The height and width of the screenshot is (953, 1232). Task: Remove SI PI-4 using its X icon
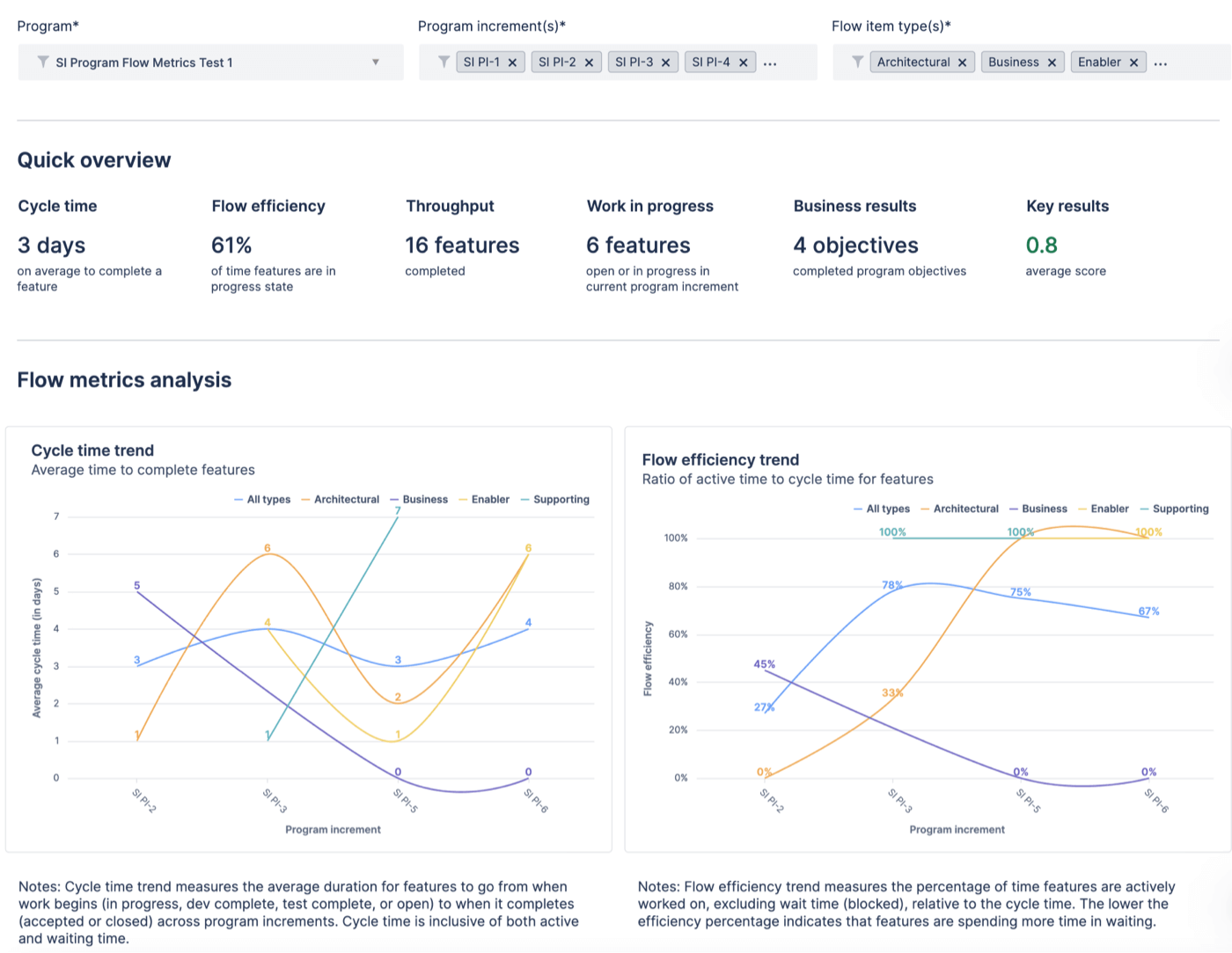point(744,62)
